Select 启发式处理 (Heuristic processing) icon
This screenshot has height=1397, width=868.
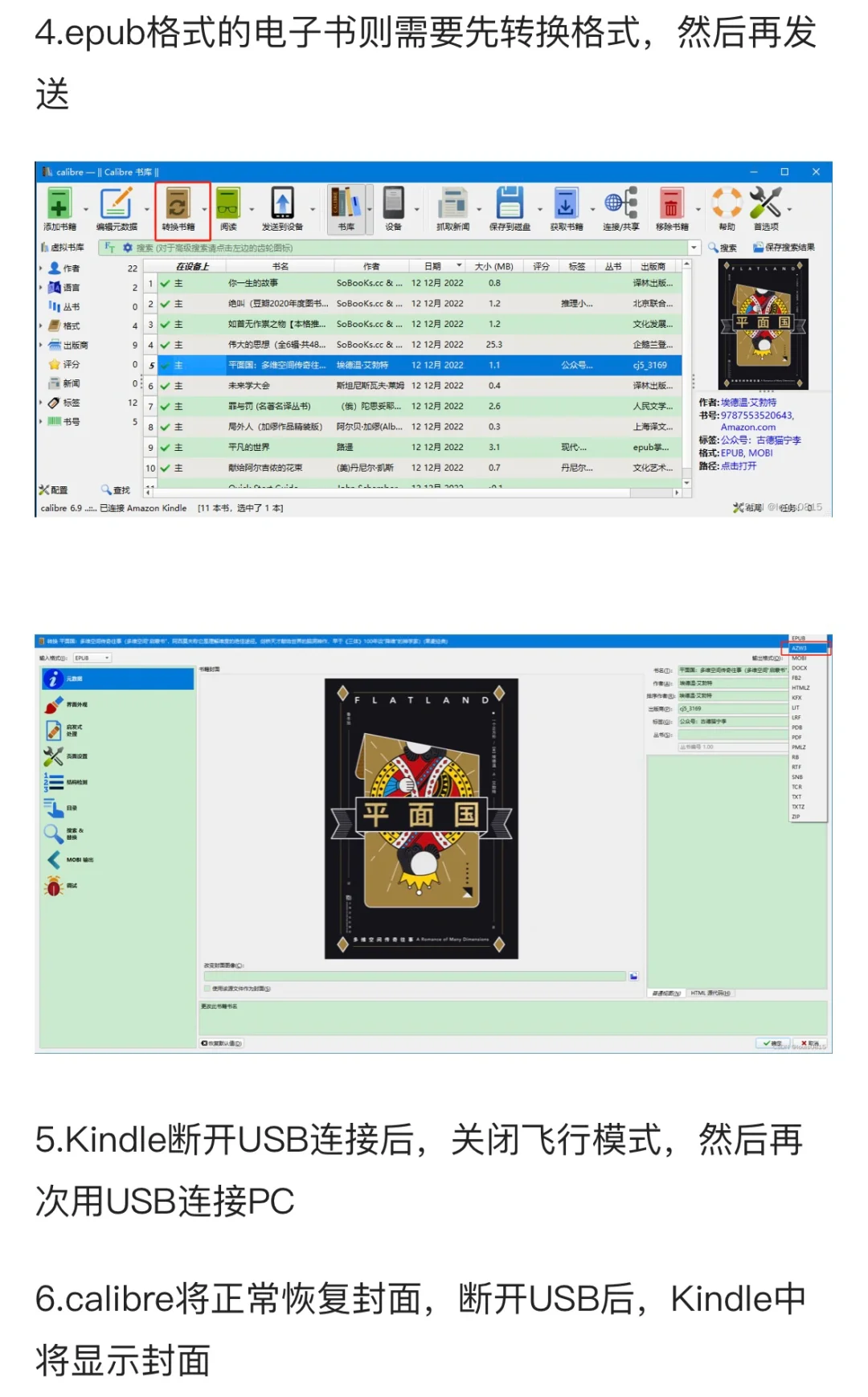point(53,730)
